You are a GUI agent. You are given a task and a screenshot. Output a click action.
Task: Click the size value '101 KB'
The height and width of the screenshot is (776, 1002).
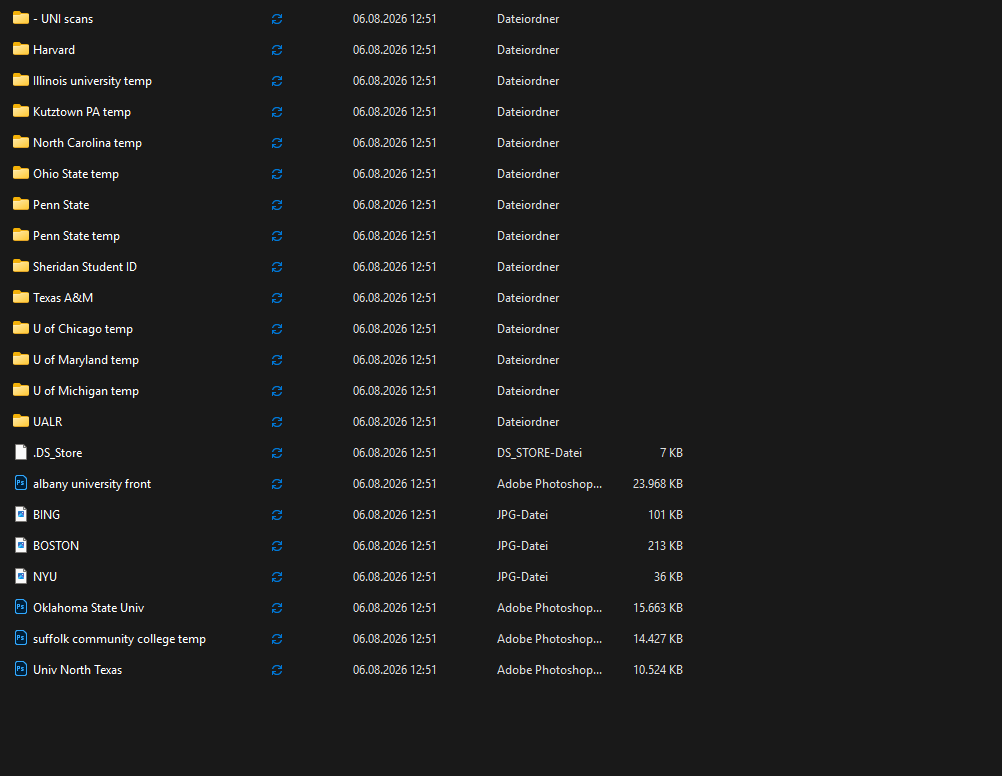point(665,515)
